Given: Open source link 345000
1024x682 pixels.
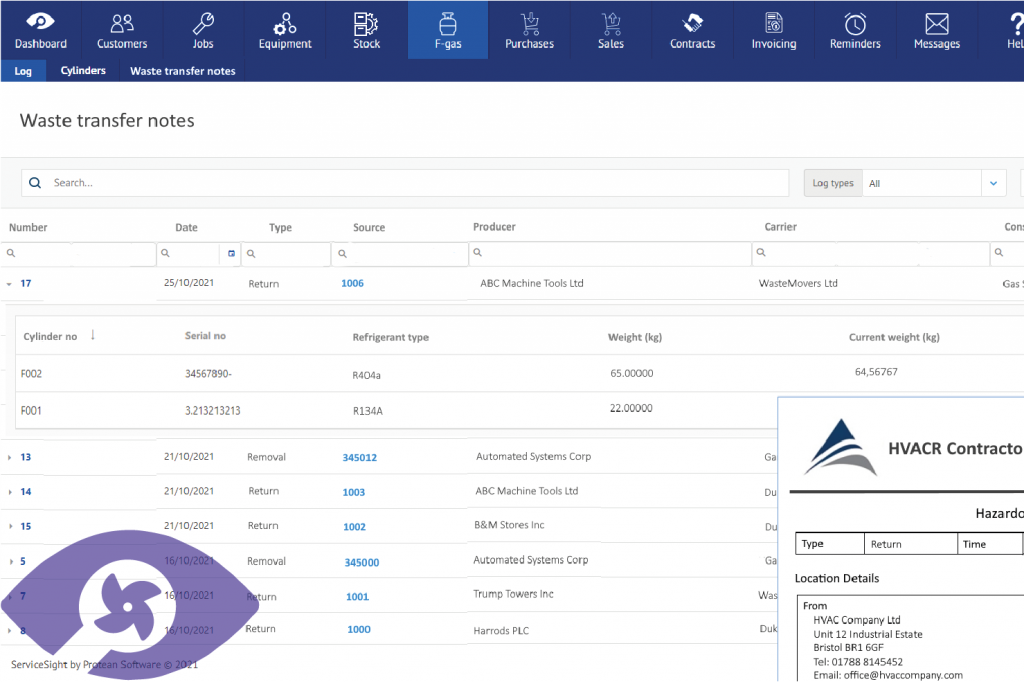Looking at the screenshot, I should (362, 562).
